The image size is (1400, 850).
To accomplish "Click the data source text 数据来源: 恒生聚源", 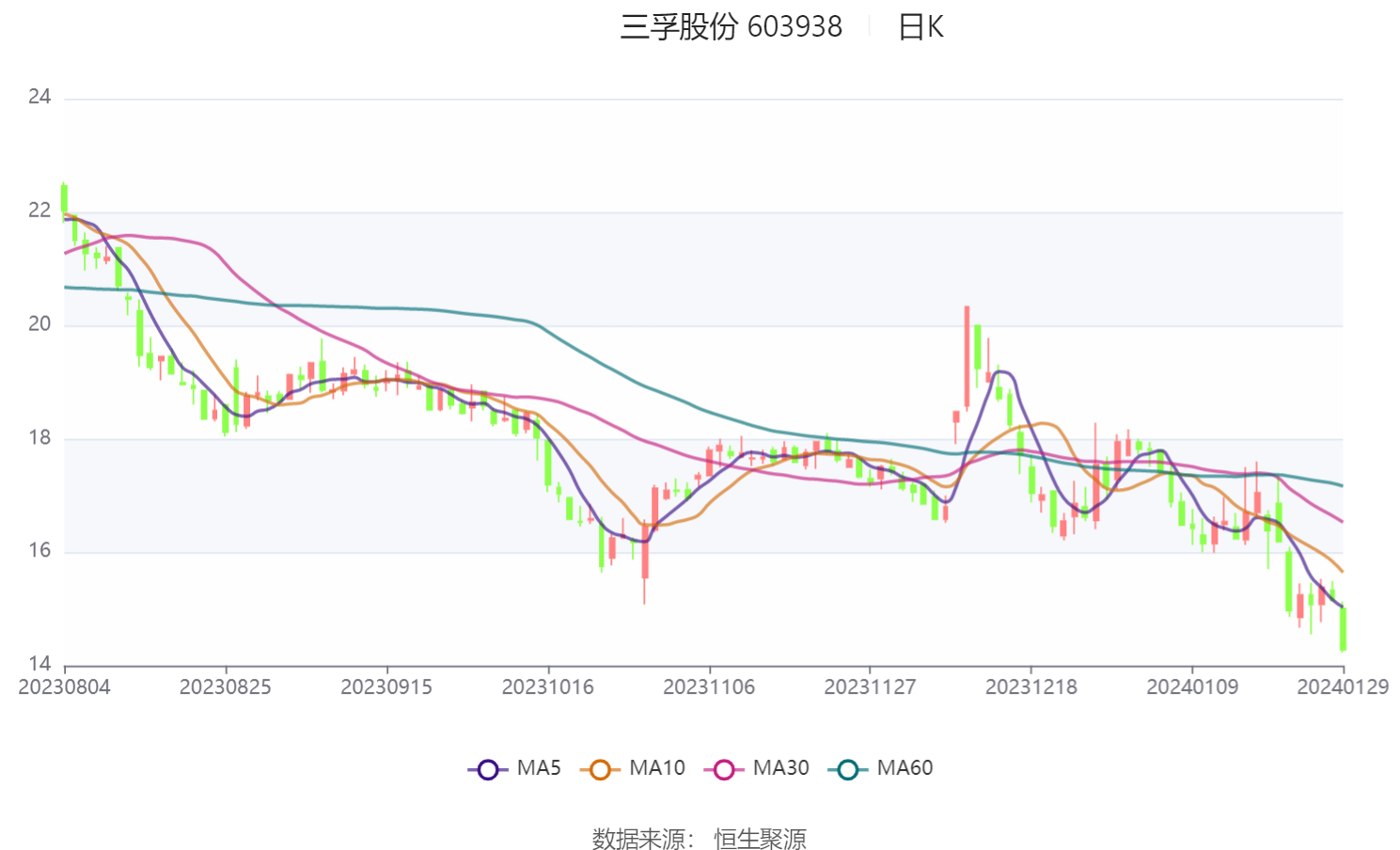I will tap(700, 839).
